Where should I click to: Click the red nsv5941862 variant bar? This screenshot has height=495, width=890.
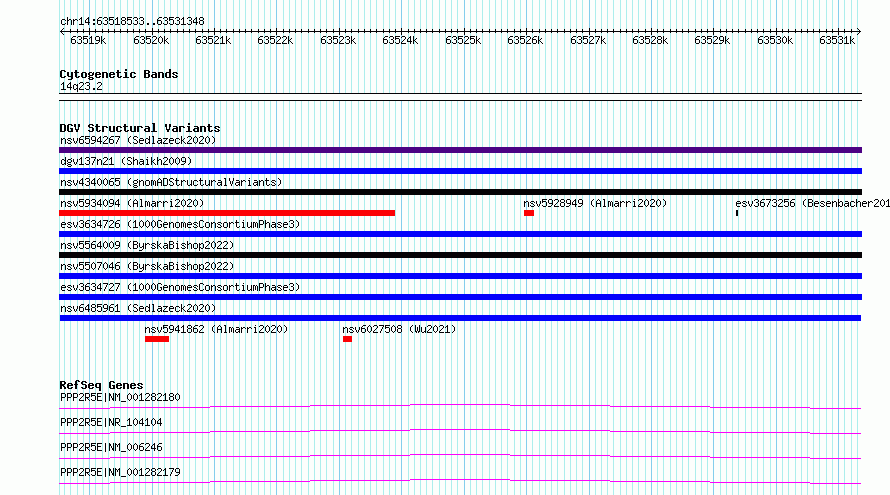pos(157,339)
